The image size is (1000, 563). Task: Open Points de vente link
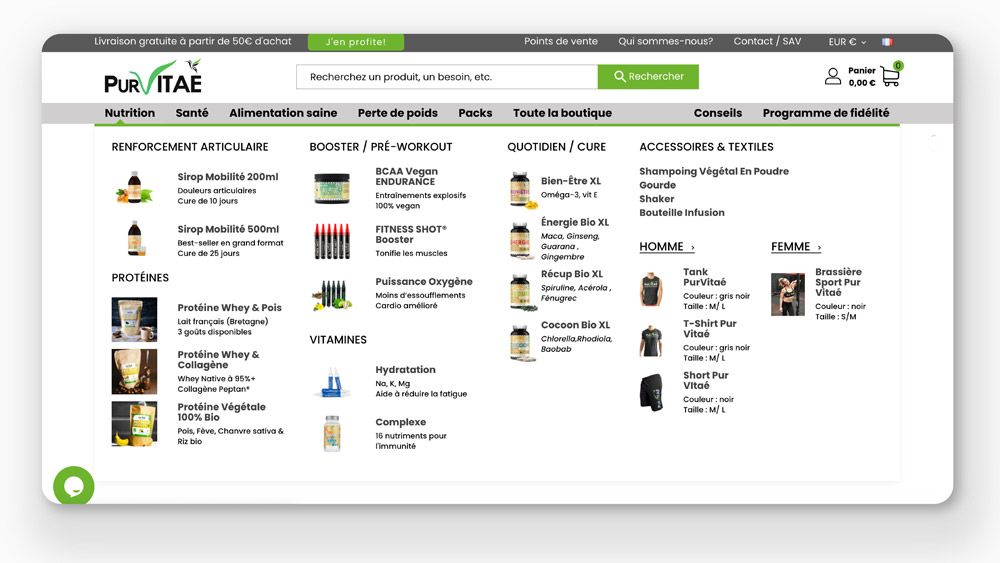tap(561, 41)
